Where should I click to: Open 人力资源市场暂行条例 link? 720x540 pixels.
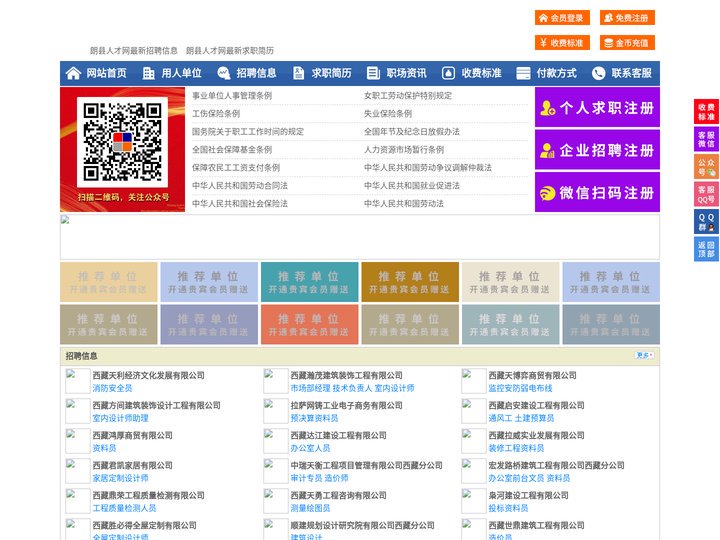pos(404,149)
